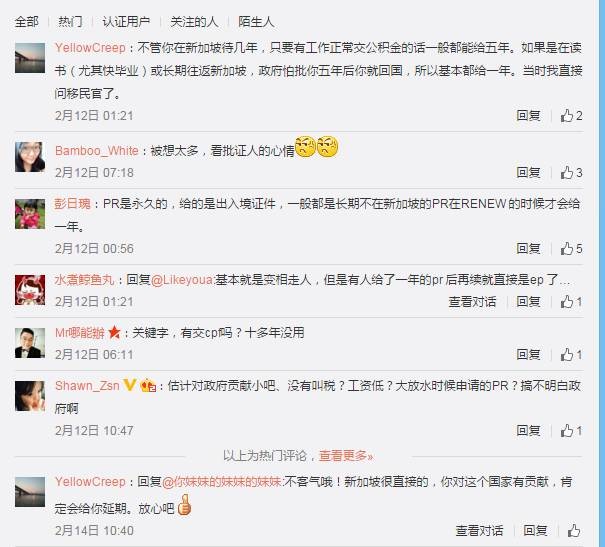
Task: Reply to Bamboo_White's comment via 回复
Action: tap(528, 172)
